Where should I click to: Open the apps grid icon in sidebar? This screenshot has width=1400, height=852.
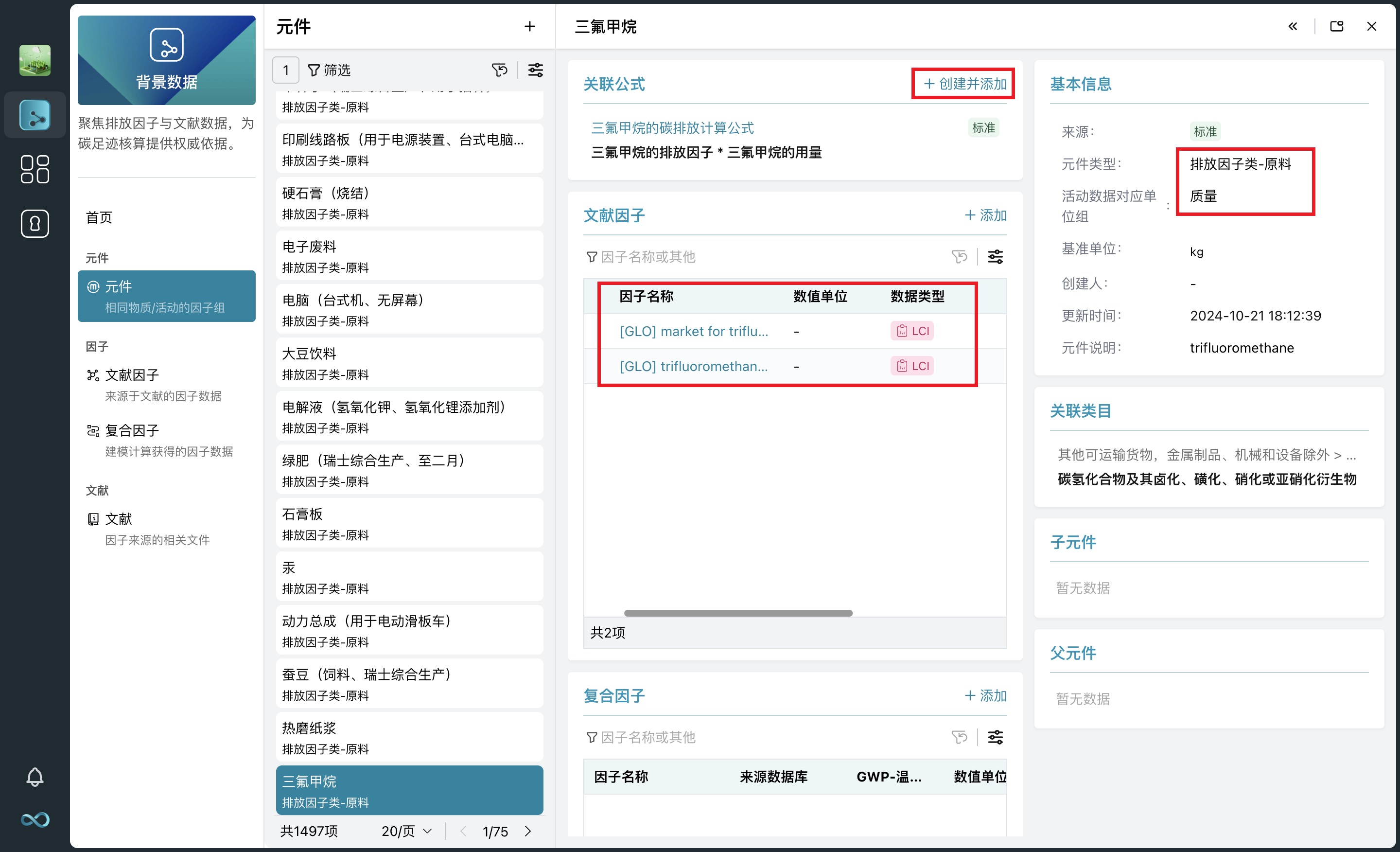click(34, 169)
